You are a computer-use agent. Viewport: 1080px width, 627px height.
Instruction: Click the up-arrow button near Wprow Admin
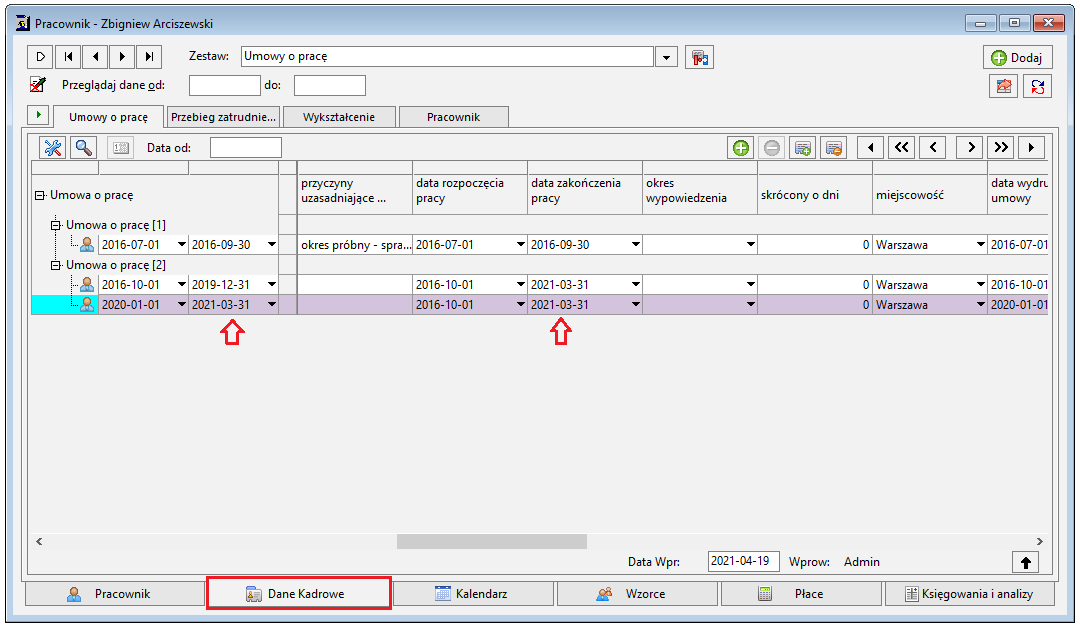point(1026,562)
